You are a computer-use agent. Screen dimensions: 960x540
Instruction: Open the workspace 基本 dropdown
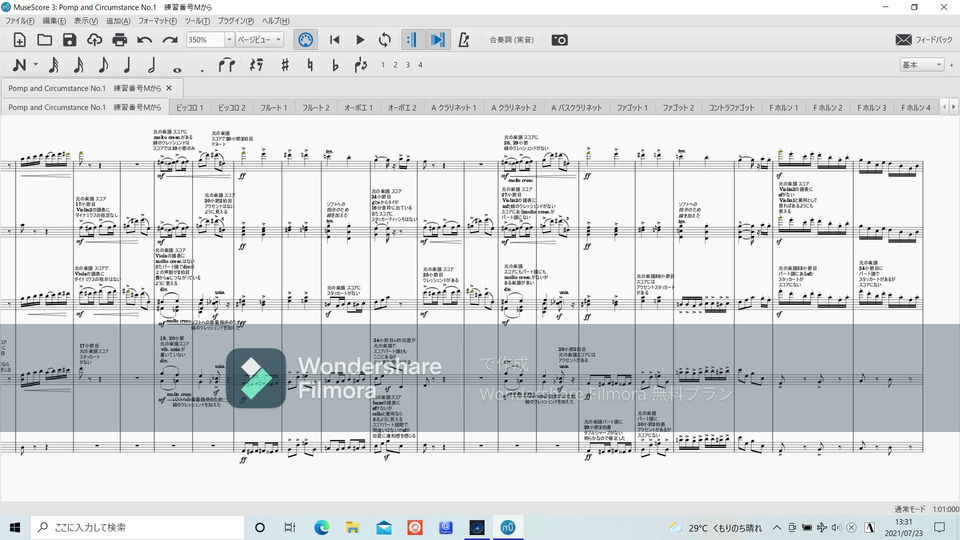coord(921,64)
